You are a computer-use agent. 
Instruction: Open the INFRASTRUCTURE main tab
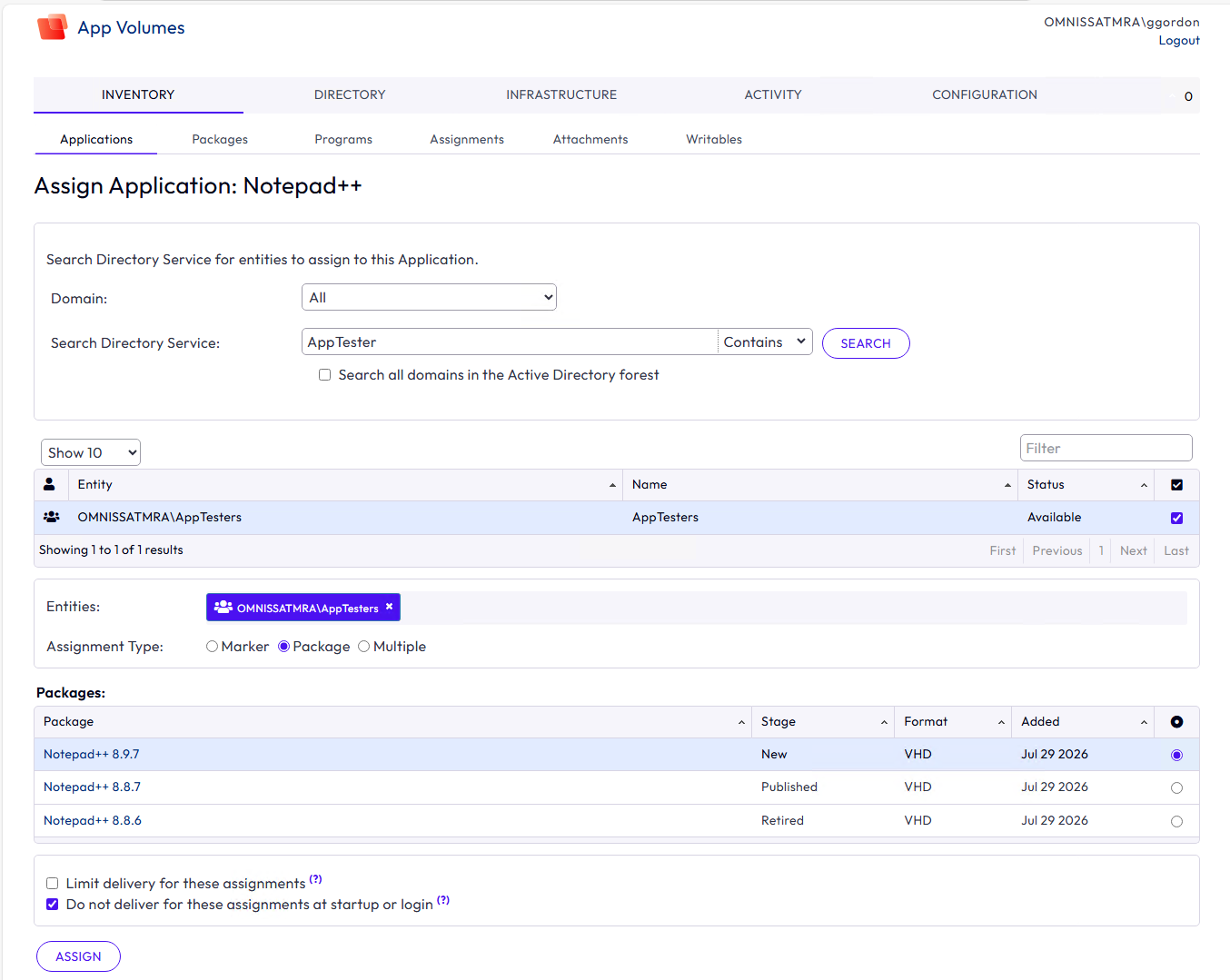point(561,94)
